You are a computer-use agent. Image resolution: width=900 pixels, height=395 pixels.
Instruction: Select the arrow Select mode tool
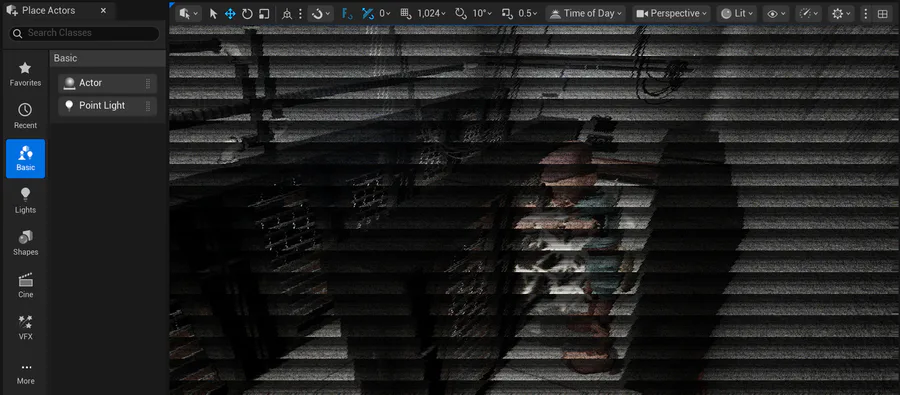click(x=214, y=14)
